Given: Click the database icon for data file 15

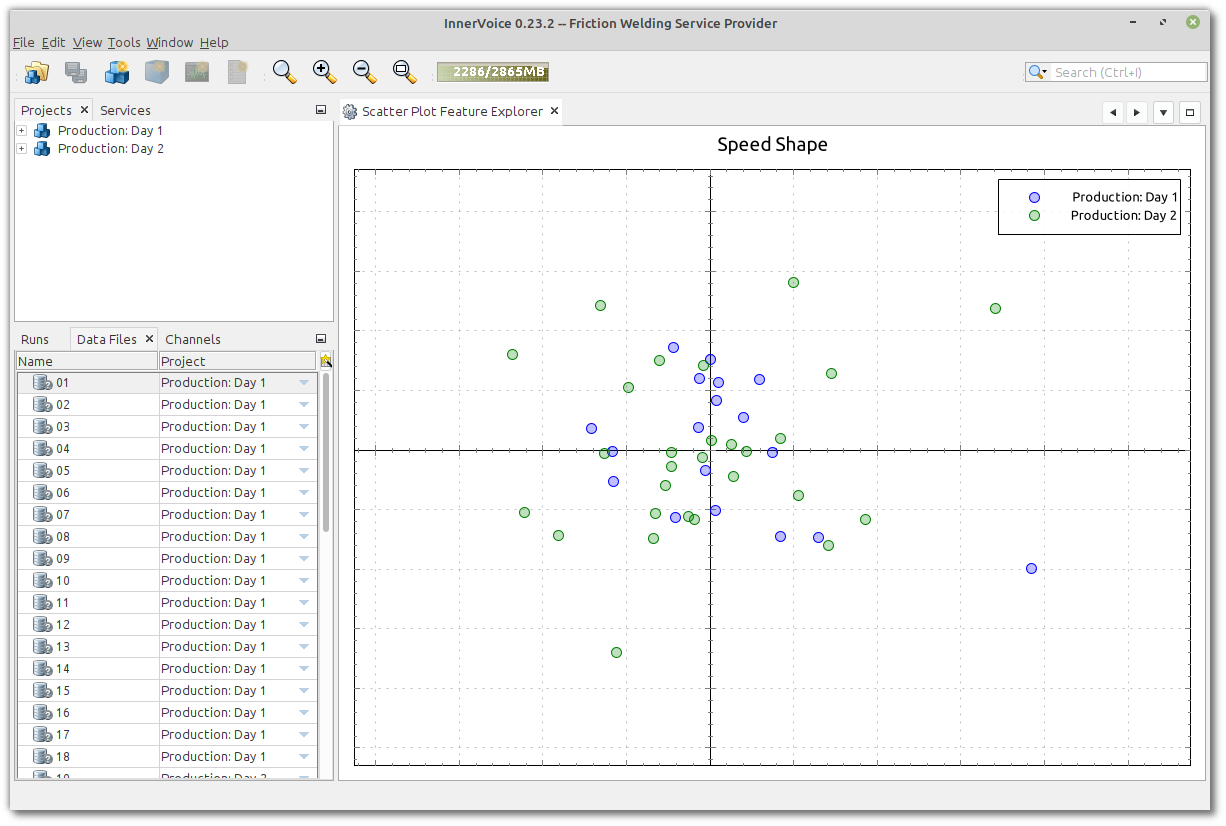Looking at the screenshot, I should tap(42, 691).
